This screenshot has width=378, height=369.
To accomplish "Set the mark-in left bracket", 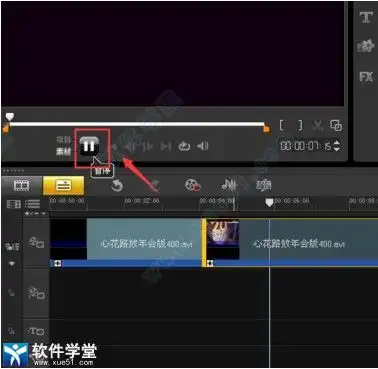I will 282,126.
